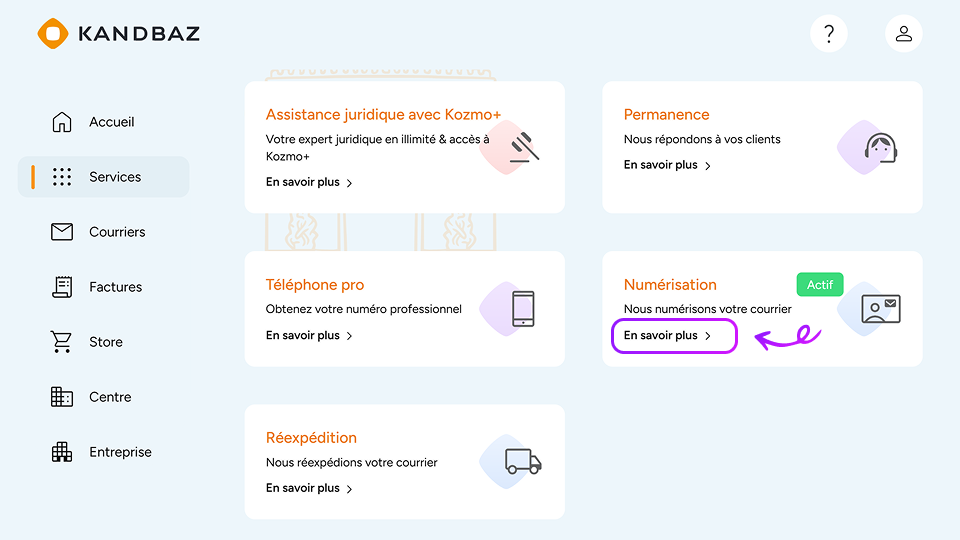Click the Centre building icon

(62, 397)
